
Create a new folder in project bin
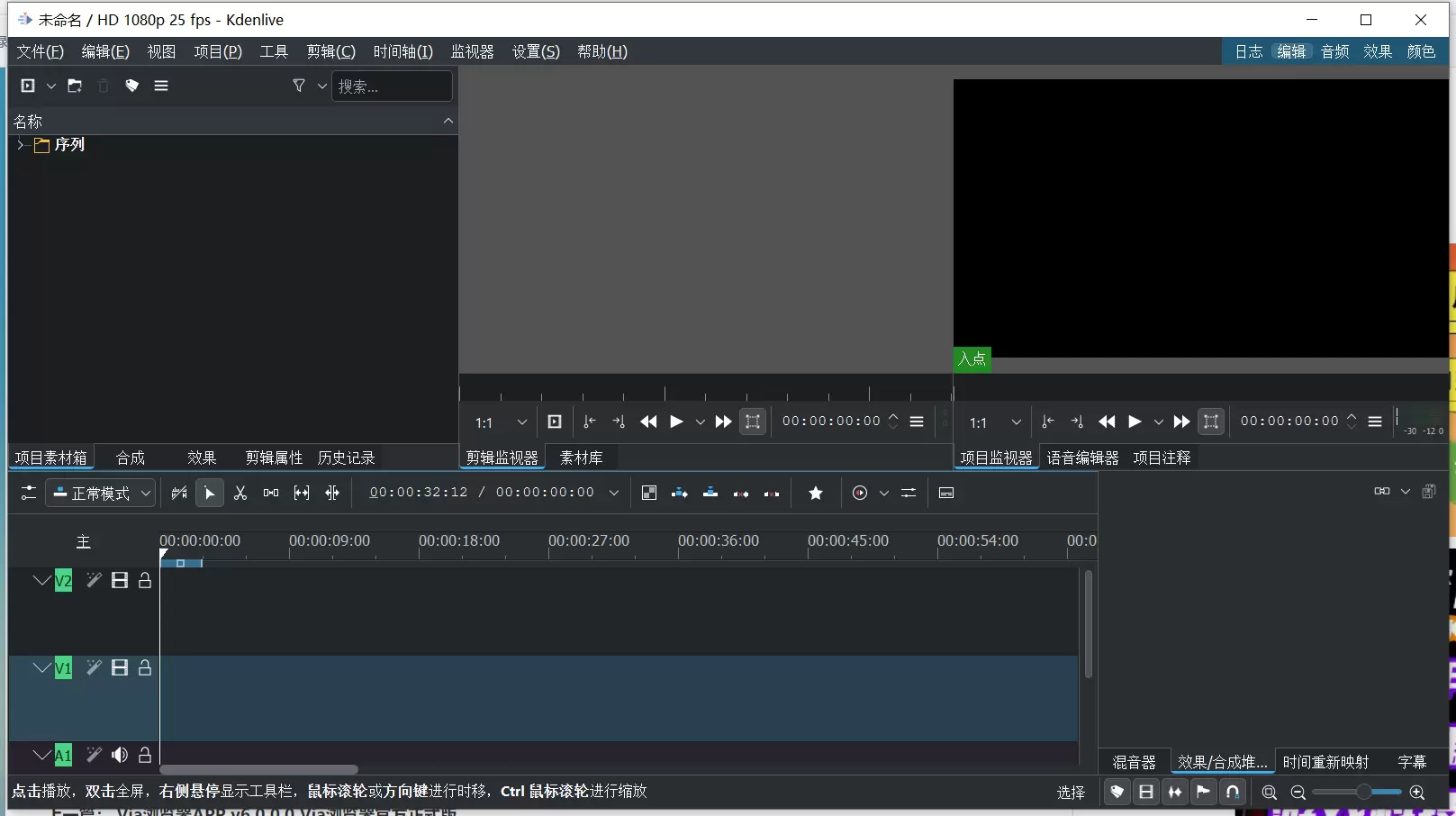[75, 86]
